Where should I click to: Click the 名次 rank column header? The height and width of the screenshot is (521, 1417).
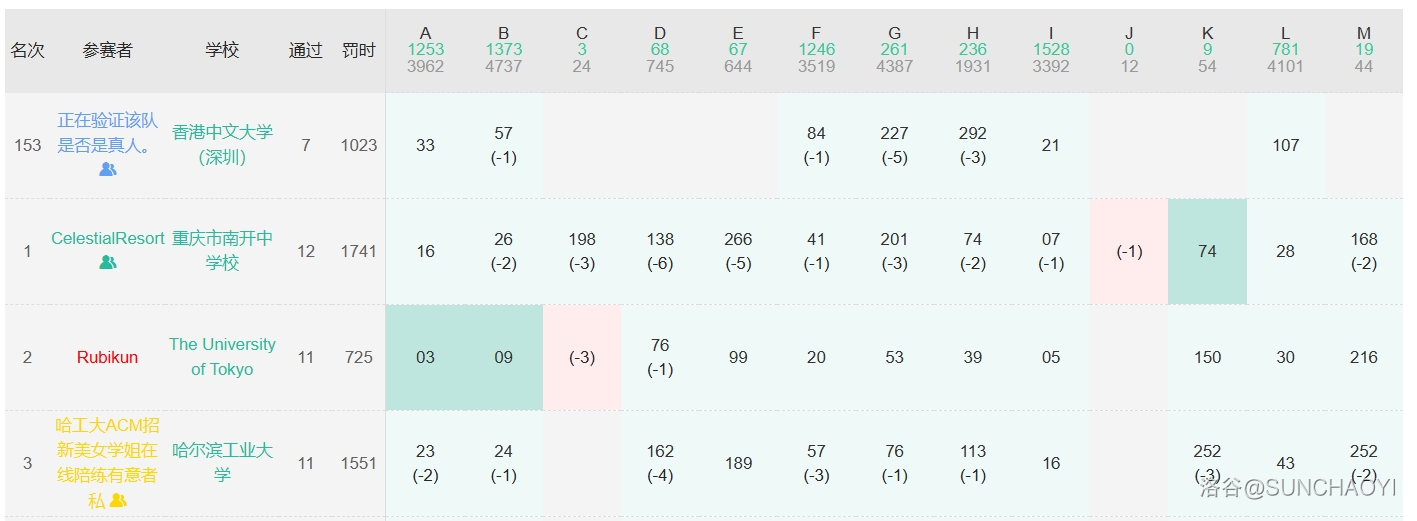(x=27, y=50)
